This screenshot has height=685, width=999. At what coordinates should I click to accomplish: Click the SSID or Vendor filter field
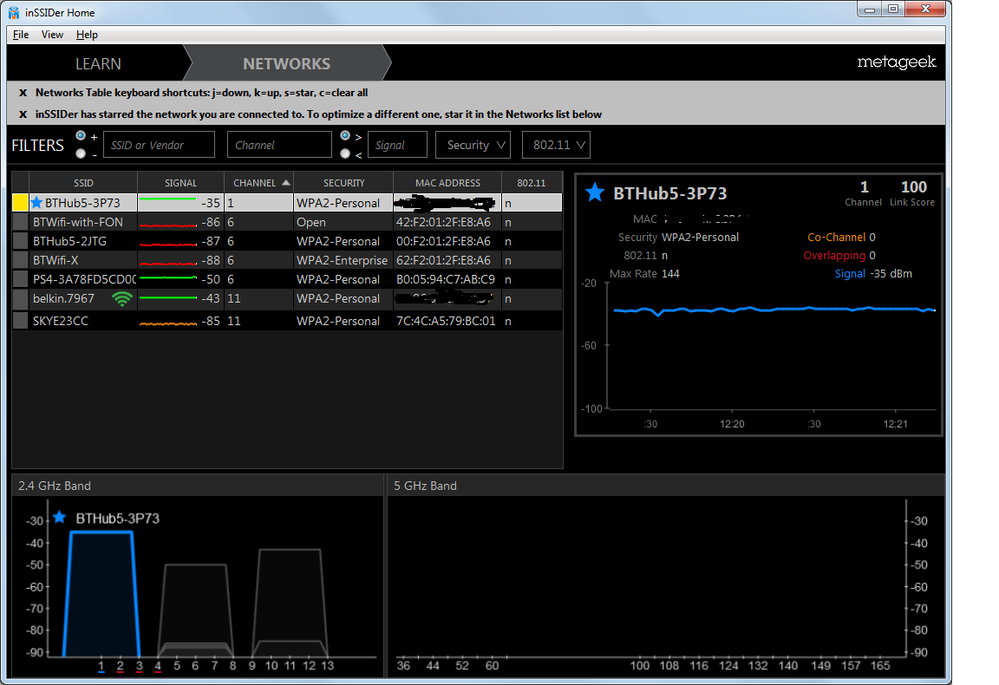pyautogui.click(x=159, y=145)
